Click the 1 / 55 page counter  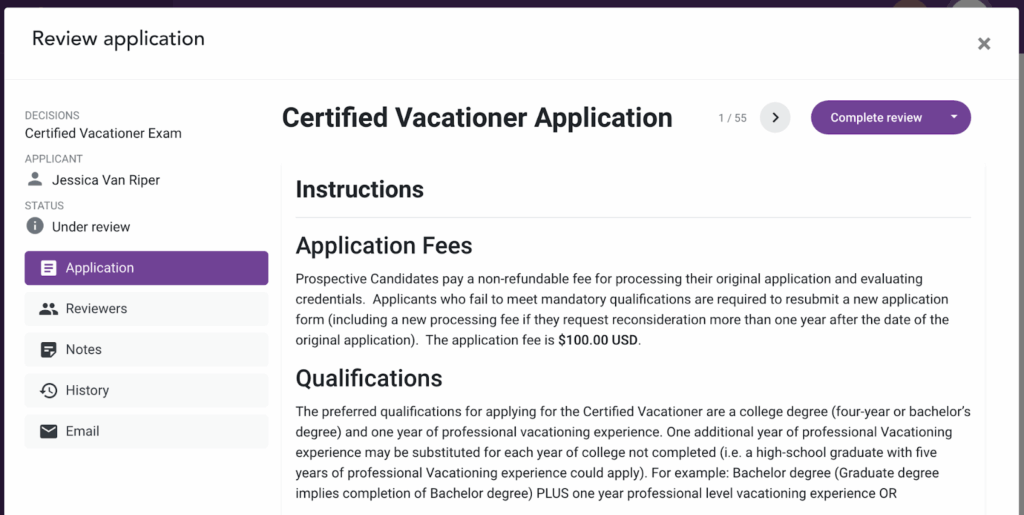732,118
